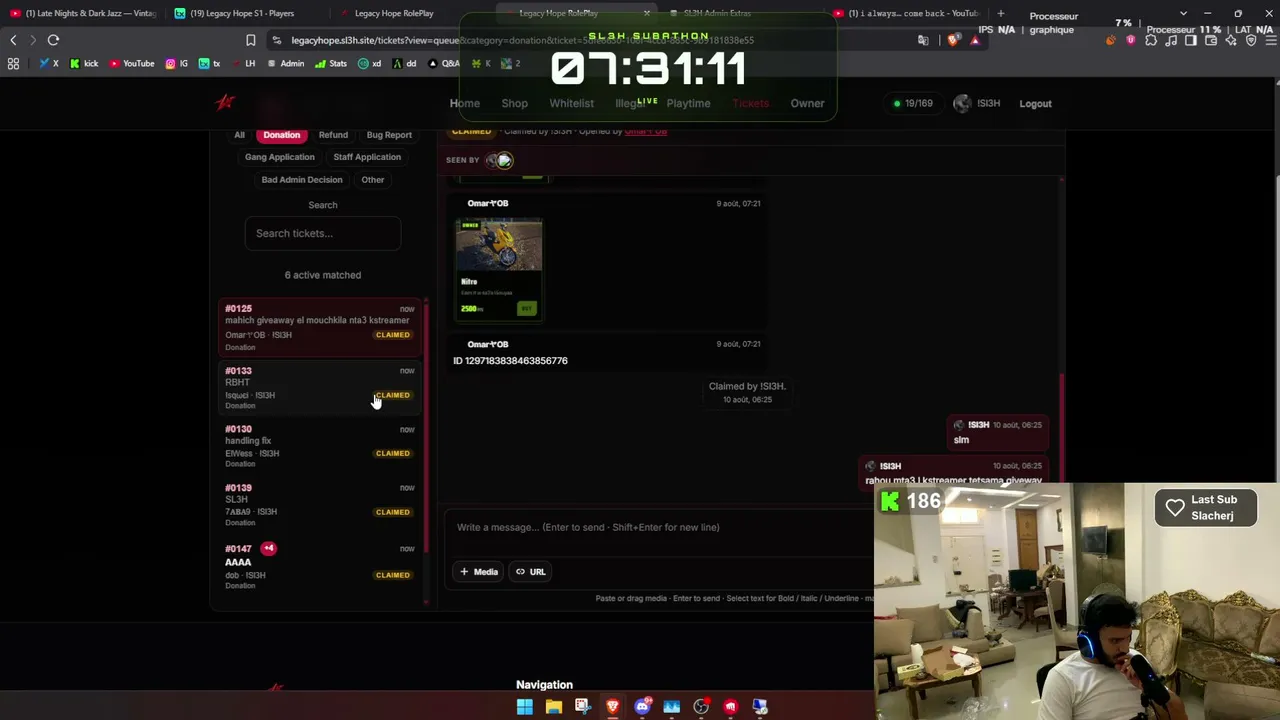This screenshot has width=1280, height=720.
Task: Open File Explorer from the taskbar
Action: [554, 707]
